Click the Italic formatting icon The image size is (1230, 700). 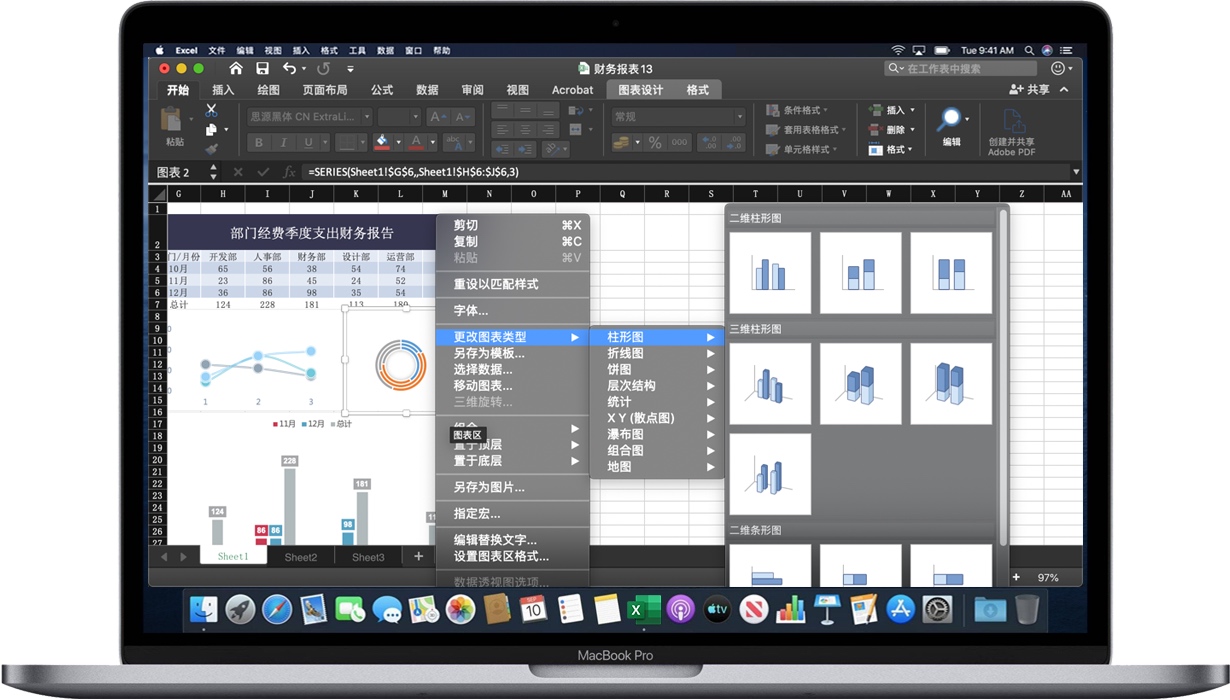(x=283, y=142)
